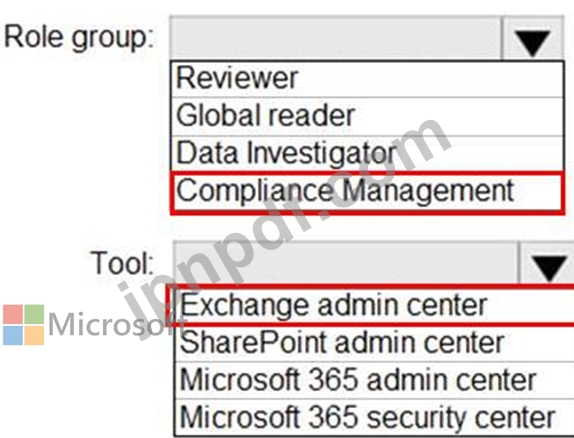Open the Role group dropdown arrow
The width and height of the screenshot is (574, 438).
[533, 38]
